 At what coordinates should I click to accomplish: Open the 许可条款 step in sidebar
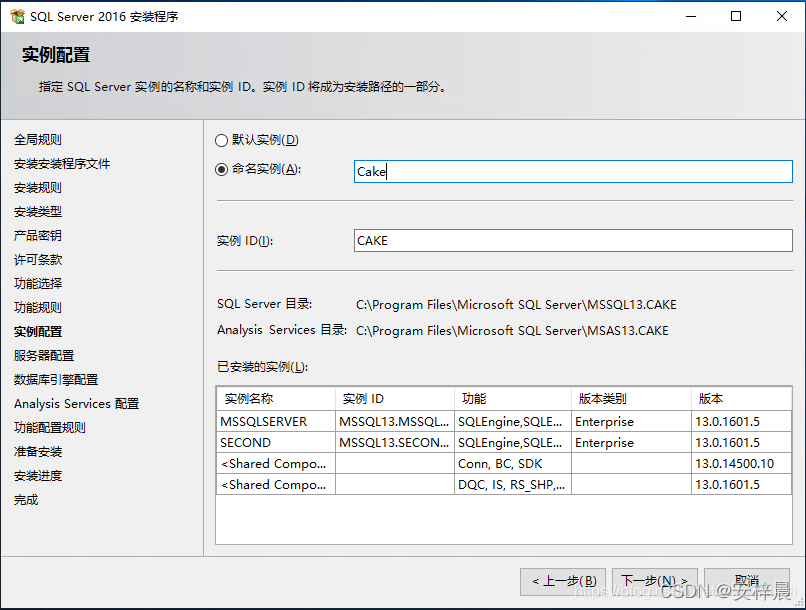38,260
